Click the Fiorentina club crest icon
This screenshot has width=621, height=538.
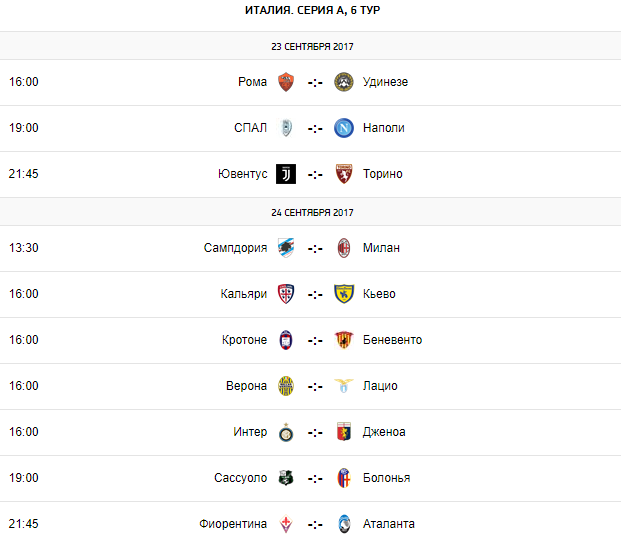point(286,524)
